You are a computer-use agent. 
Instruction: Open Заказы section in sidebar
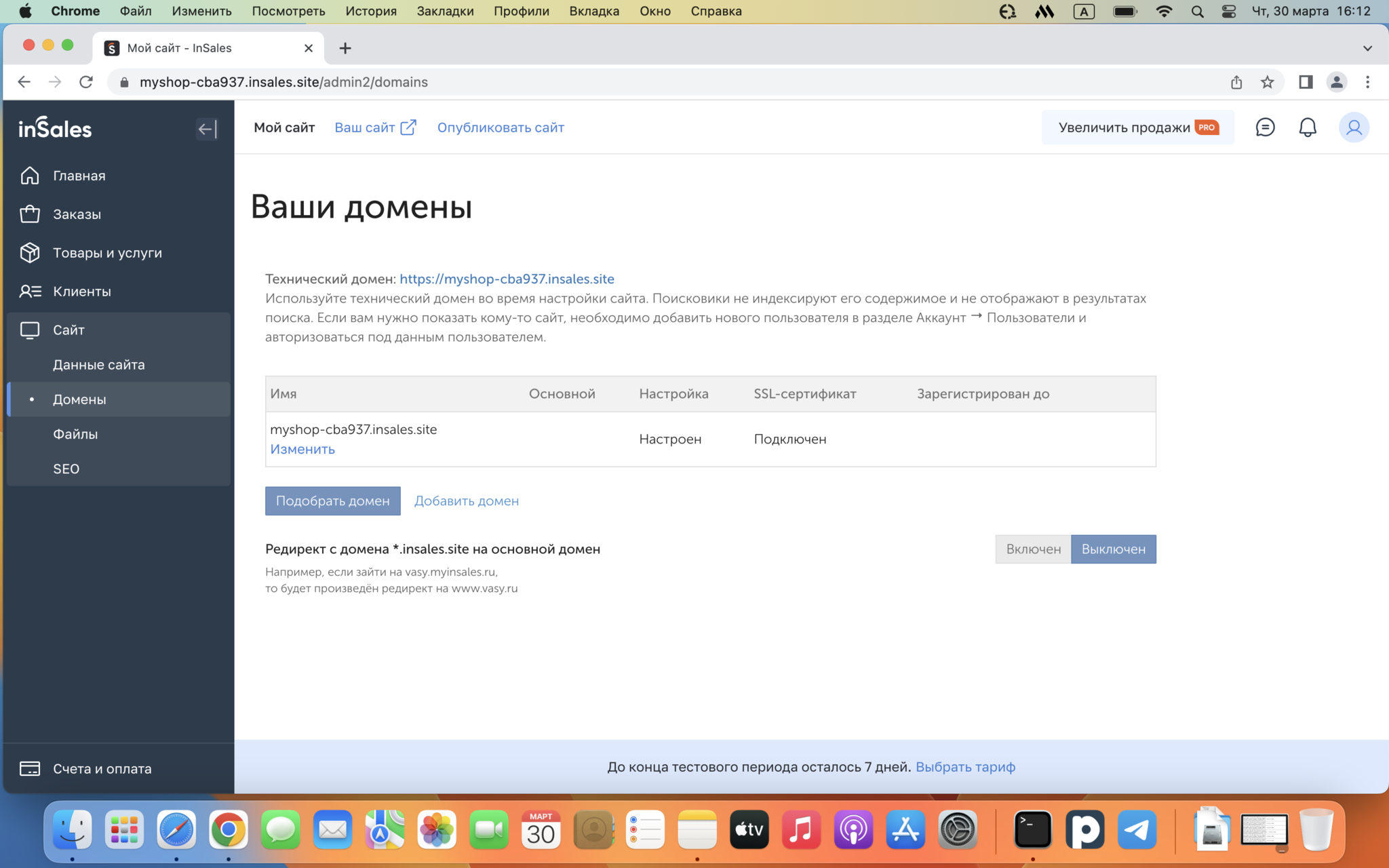(x=77, y=214)
